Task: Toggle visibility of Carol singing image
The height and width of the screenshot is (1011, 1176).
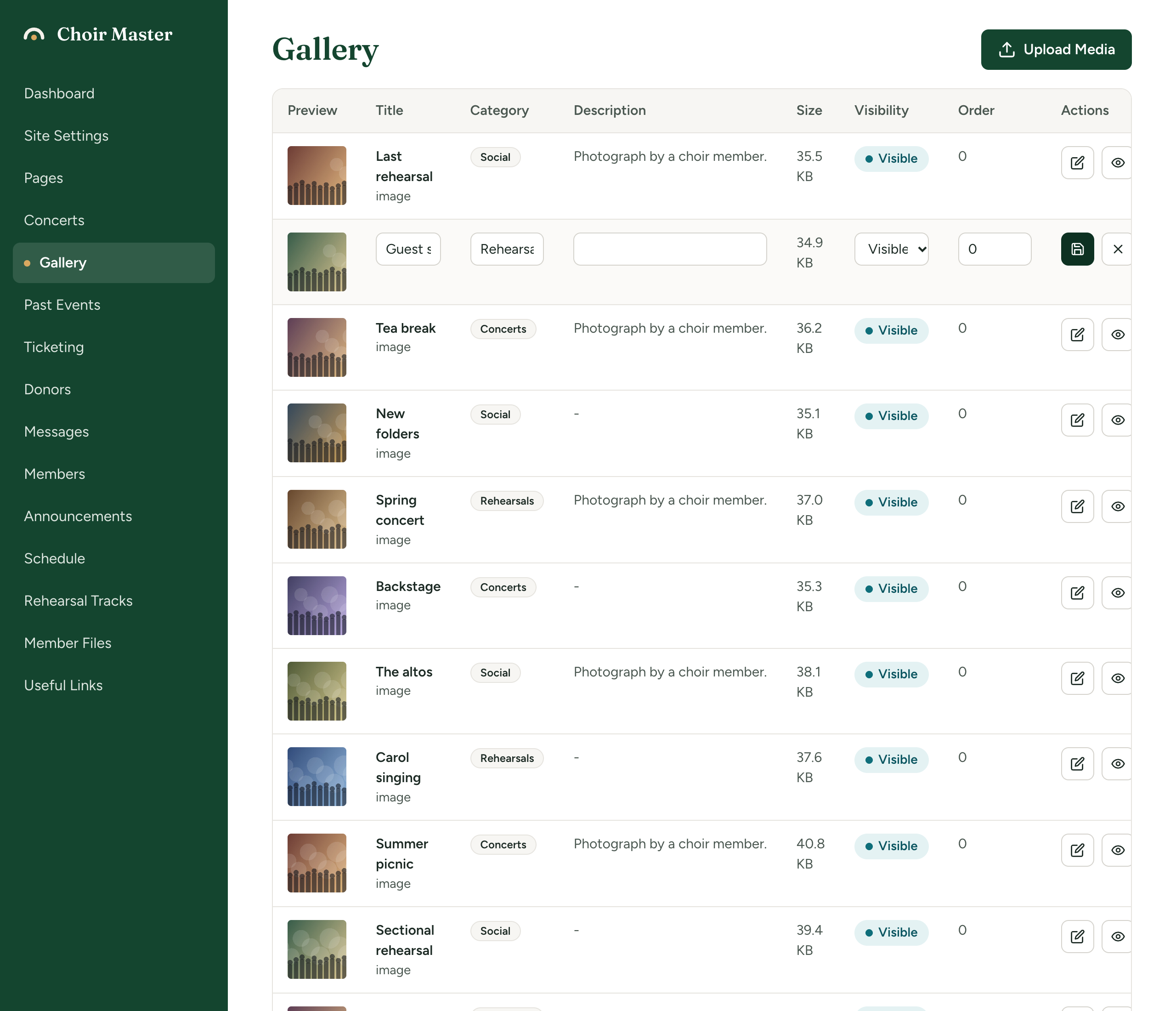Action: [1116, 763]
